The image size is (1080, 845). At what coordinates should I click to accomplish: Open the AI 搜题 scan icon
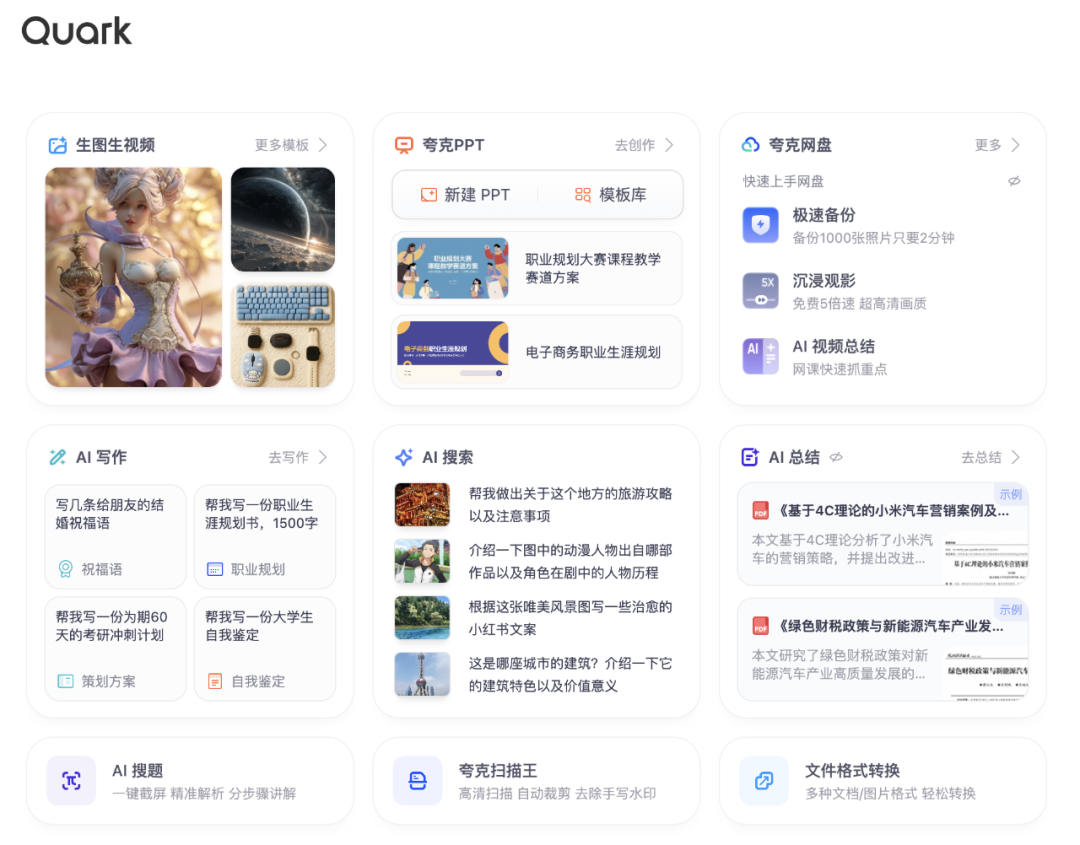72,781
